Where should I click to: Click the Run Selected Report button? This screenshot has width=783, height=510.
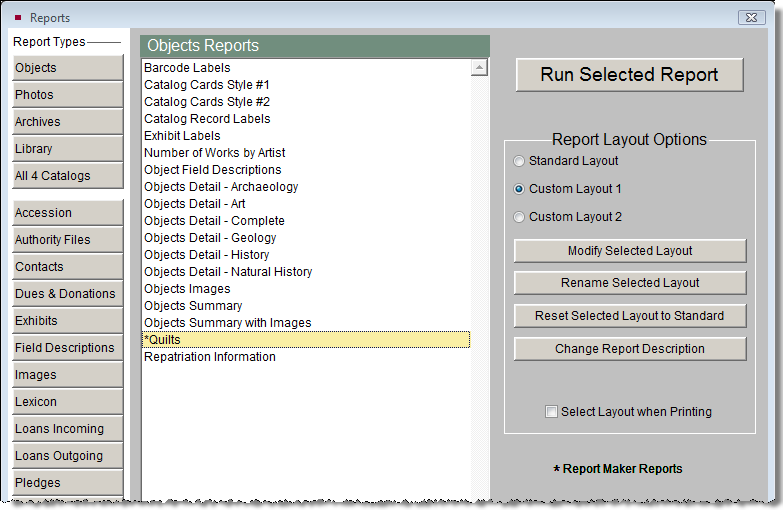coord(629,75)
